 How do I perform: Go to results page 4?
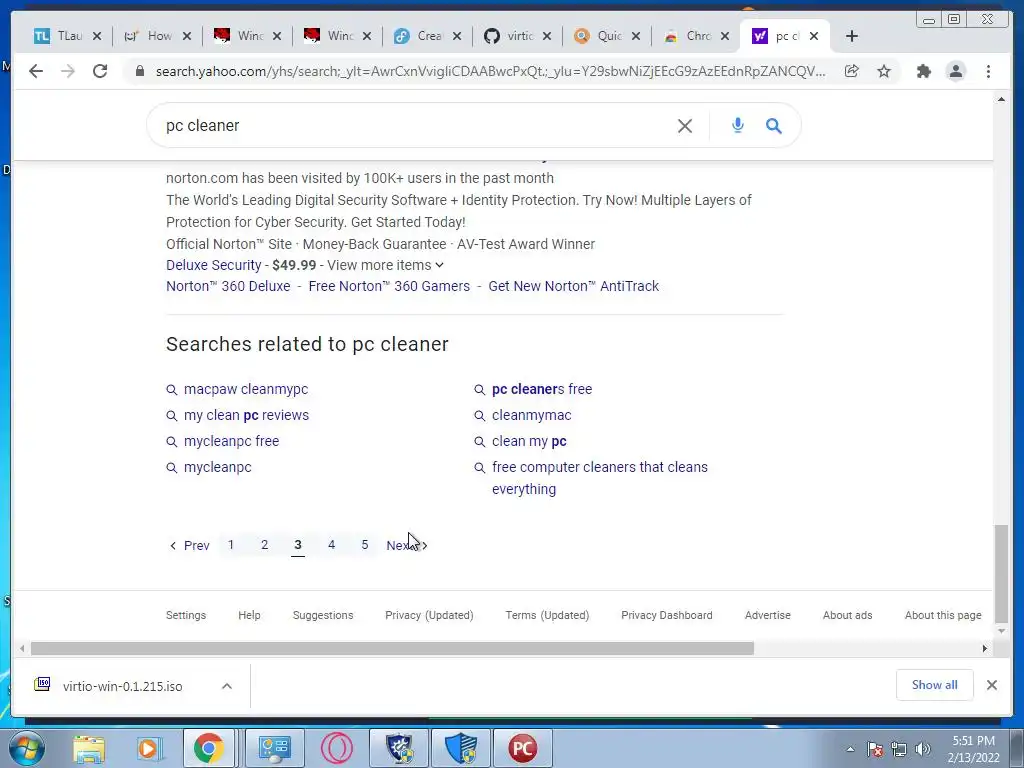click(x=332, y=545)
